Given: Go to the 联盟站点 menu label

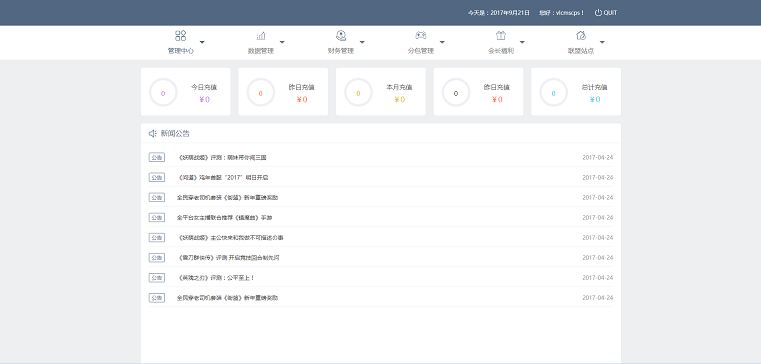Looking at the screenshot, I should point(580,51).
